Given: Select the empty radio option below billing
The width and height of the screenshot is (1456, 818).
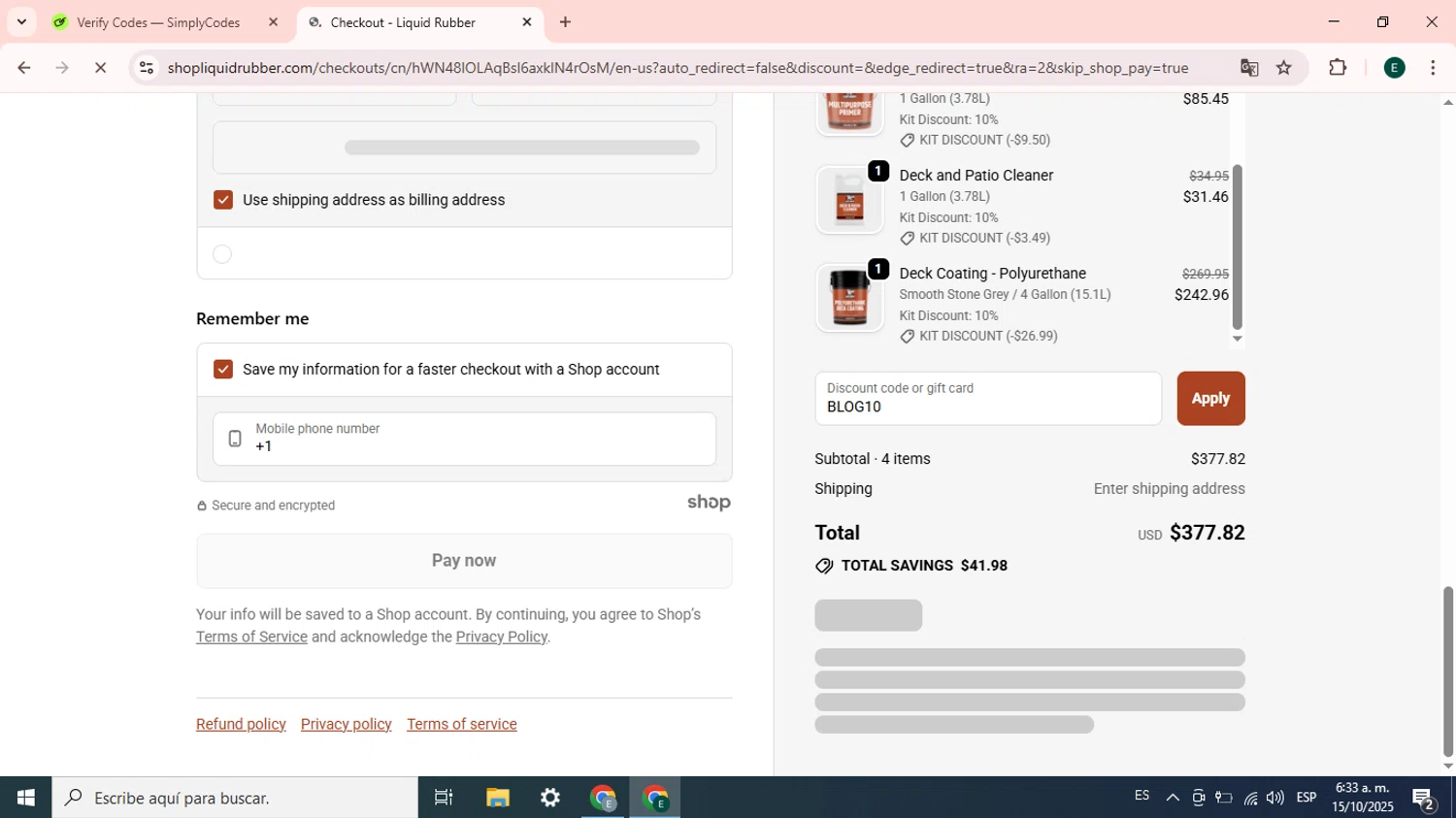Looking at the screenshot, I should [222, 254].
